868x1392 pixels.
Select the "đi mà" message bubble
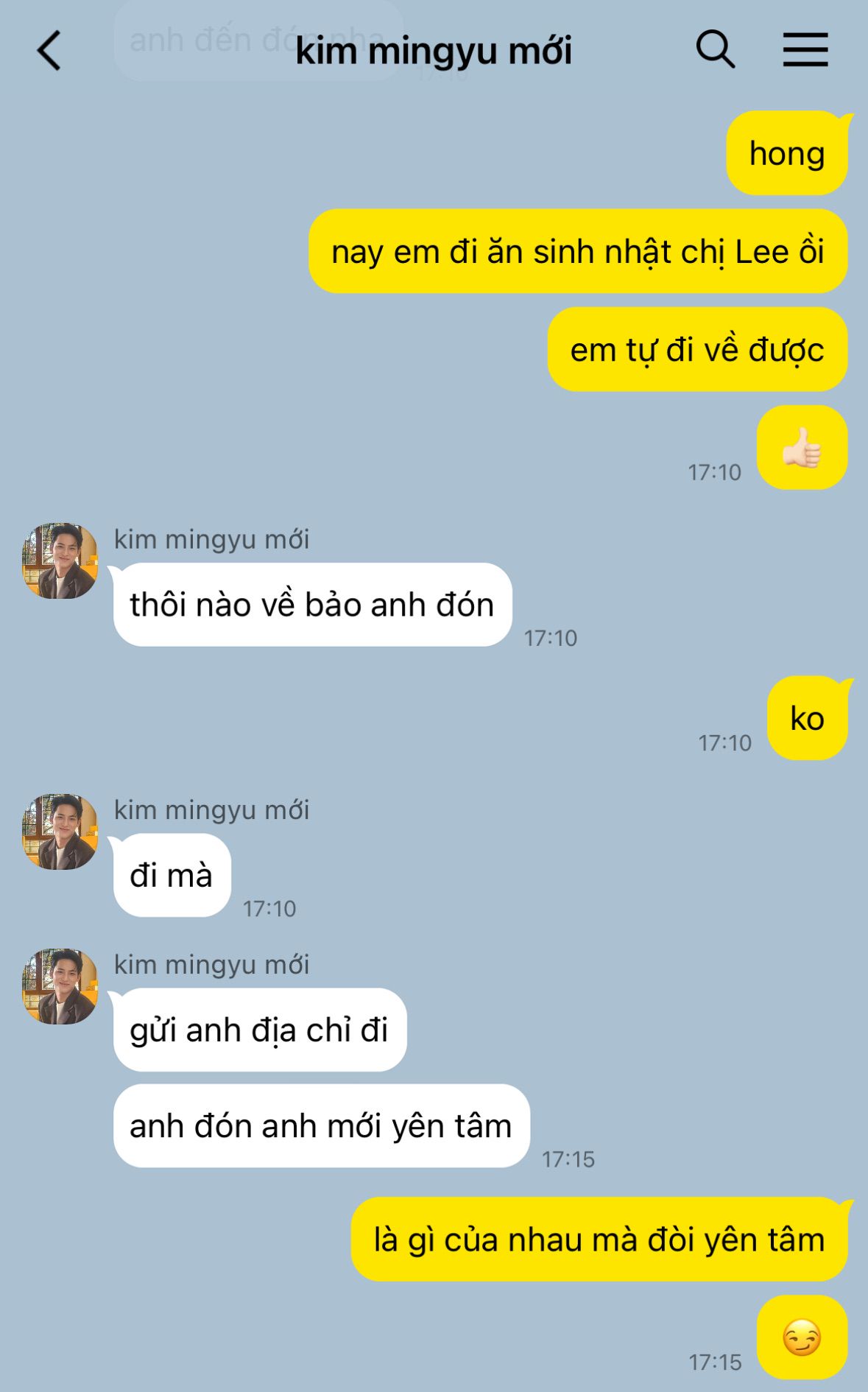172,875
